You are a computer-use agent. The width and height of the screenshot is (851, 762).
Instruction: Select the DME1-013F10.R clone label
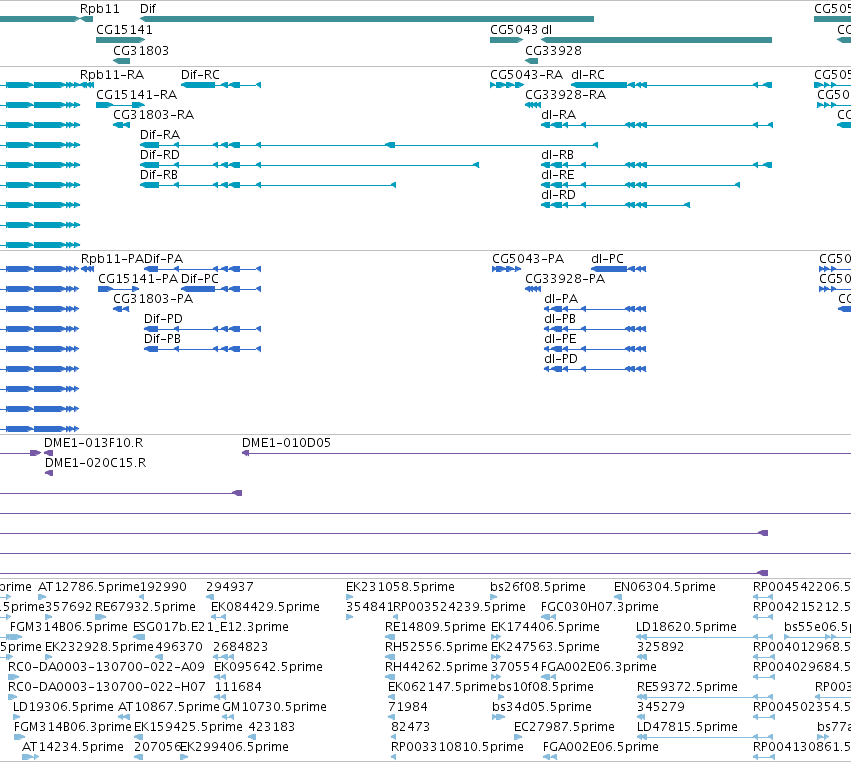coord(93,443)
